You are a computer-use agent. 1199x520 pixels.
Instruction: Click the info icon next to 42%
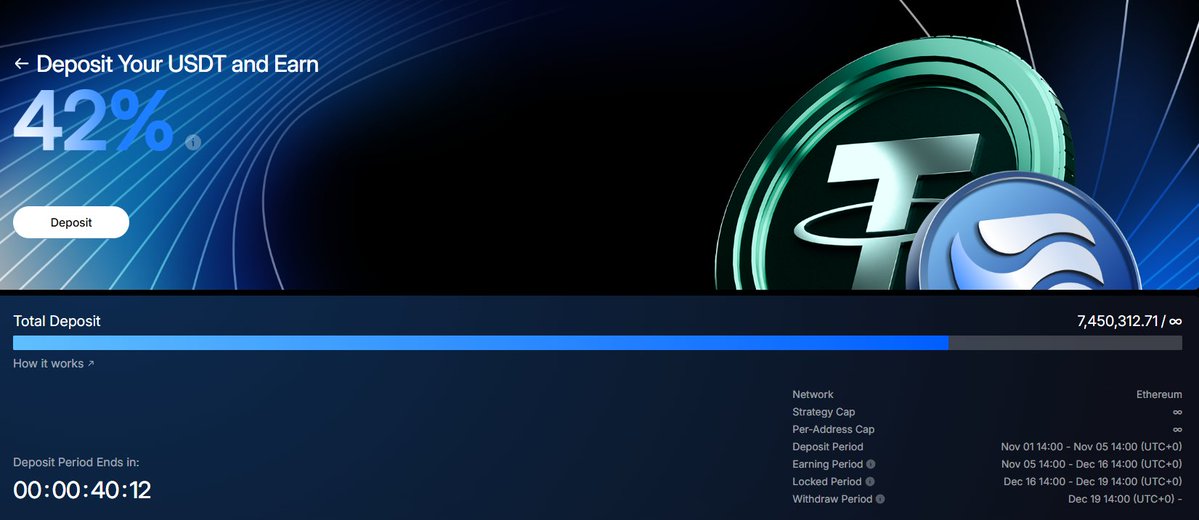(x=193, y=142)
